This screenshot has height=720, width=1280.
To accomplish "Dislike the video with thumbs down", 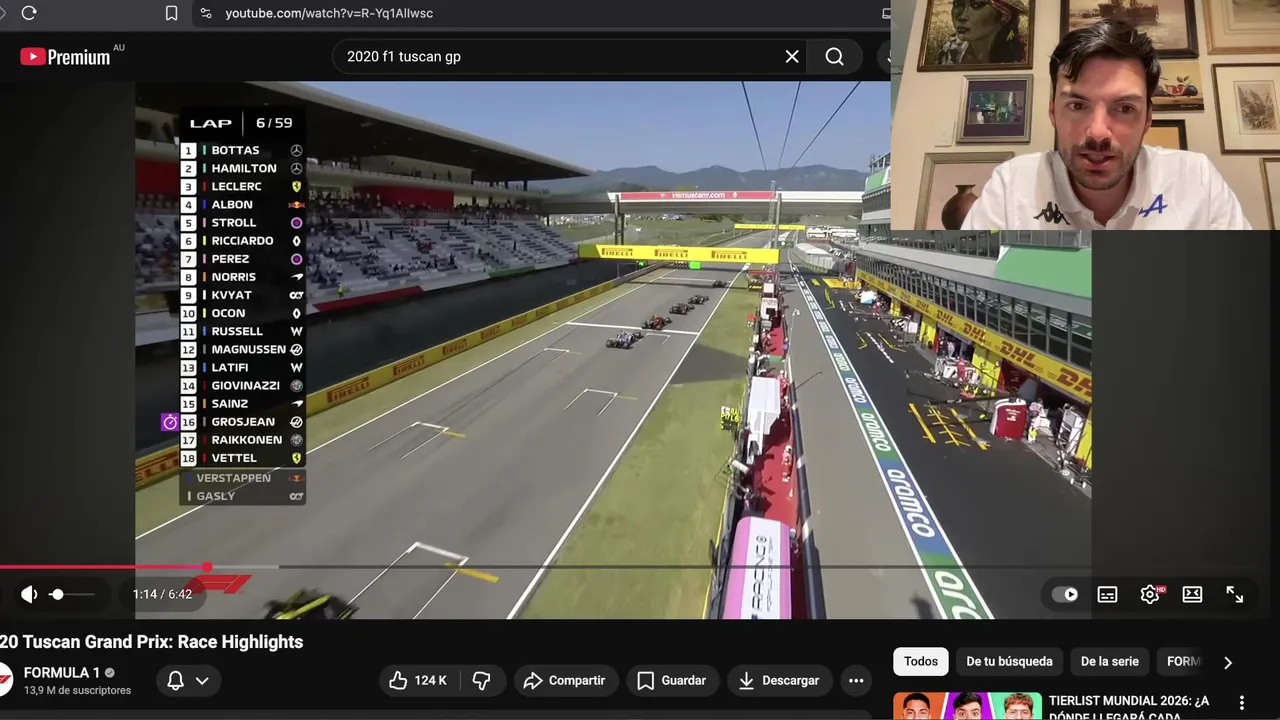I will 482,680.
